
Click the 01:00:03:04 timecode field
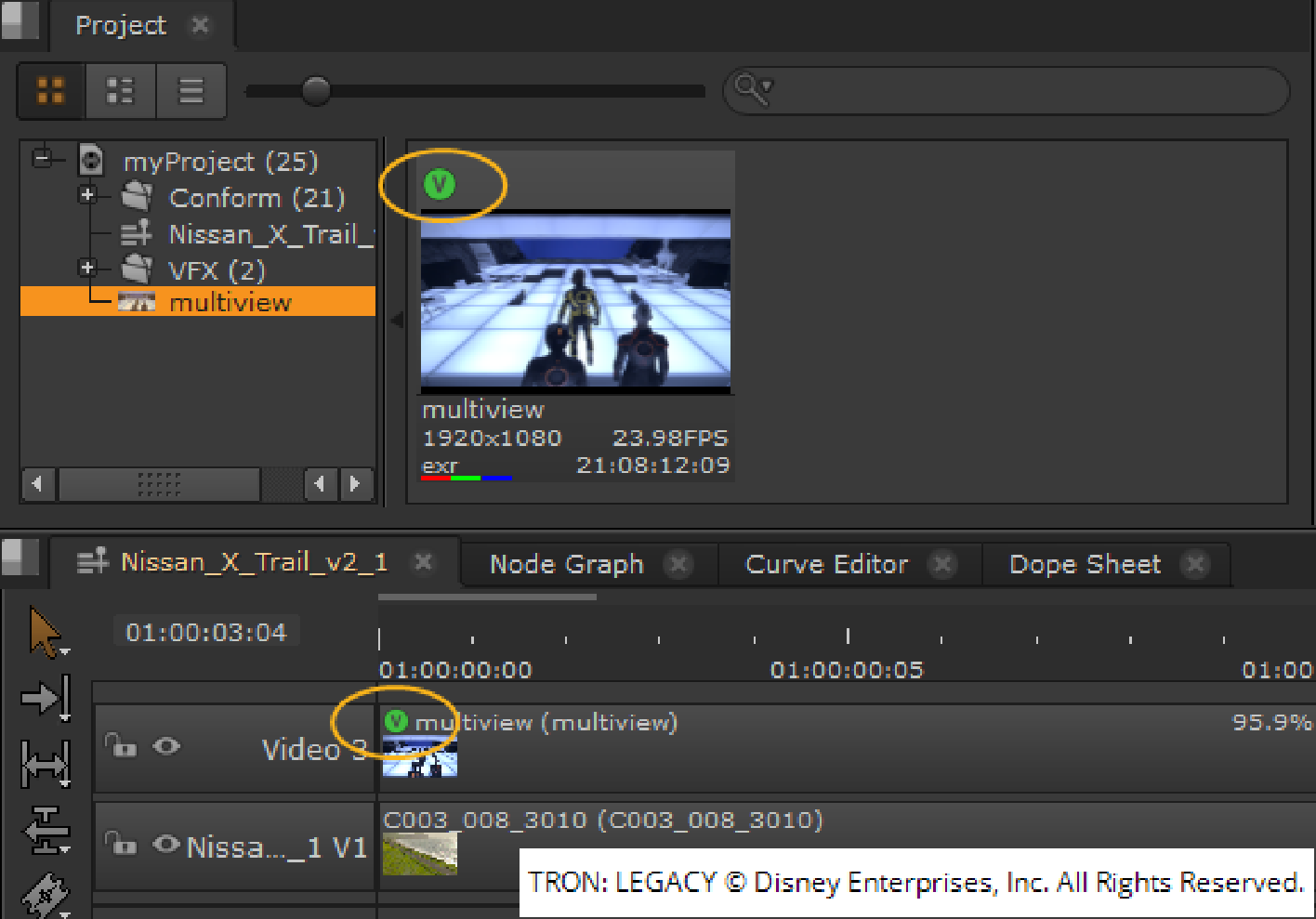point(206,633)
